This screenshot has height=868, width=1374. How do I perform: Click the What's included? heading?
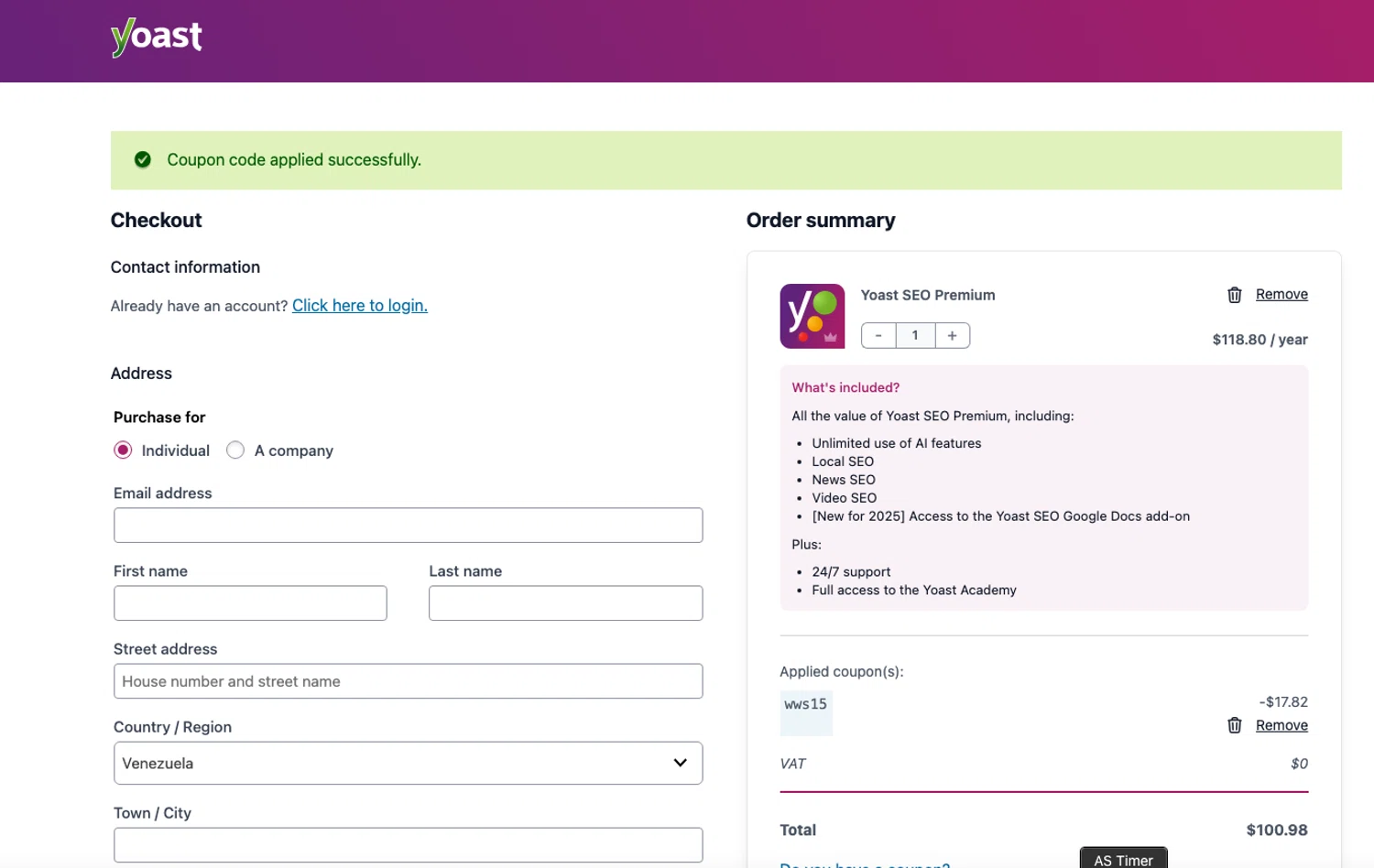pyautogui.click(x=845, y=387)
